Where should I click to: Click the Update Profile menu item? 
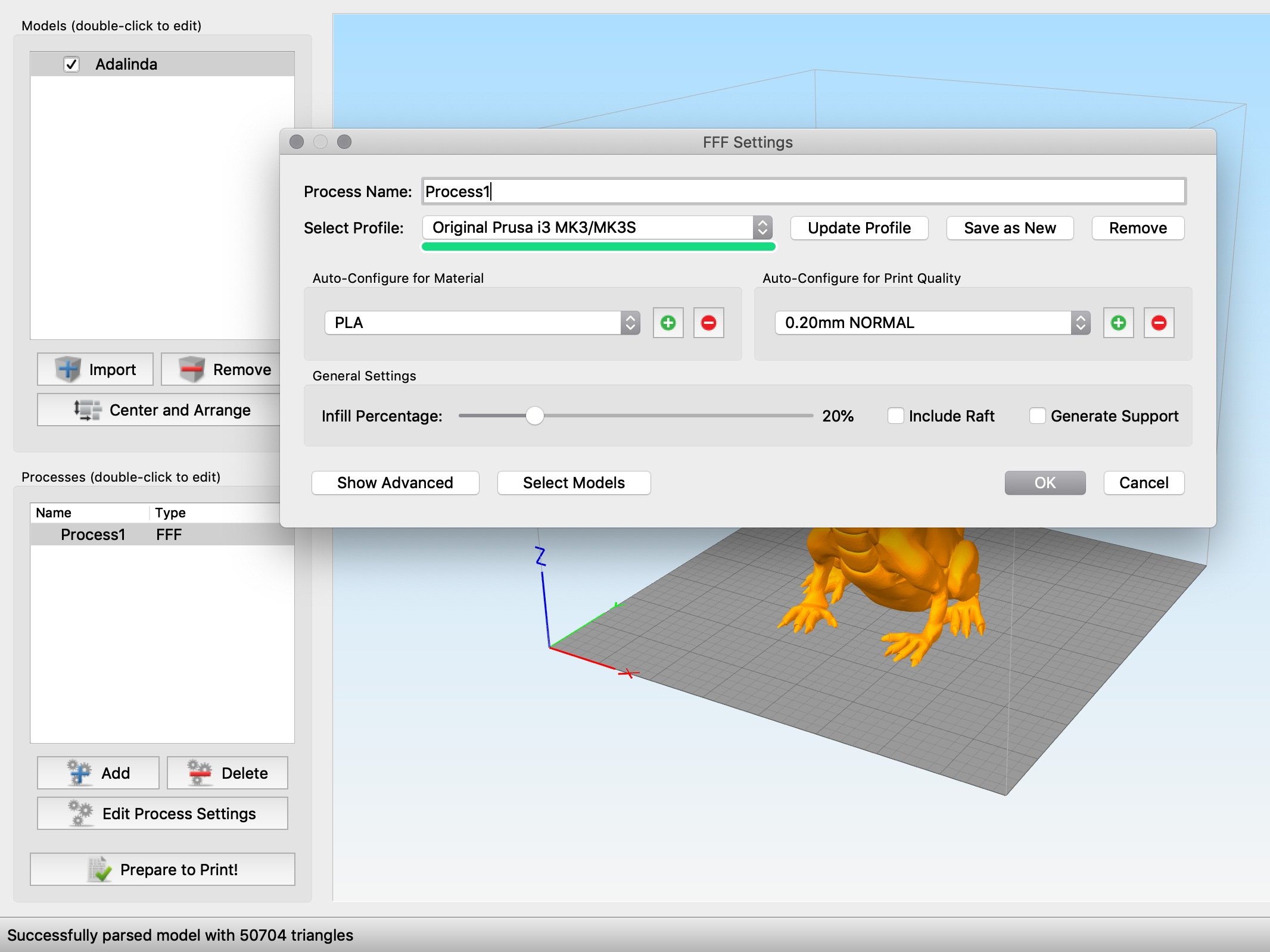coord(858,228)
